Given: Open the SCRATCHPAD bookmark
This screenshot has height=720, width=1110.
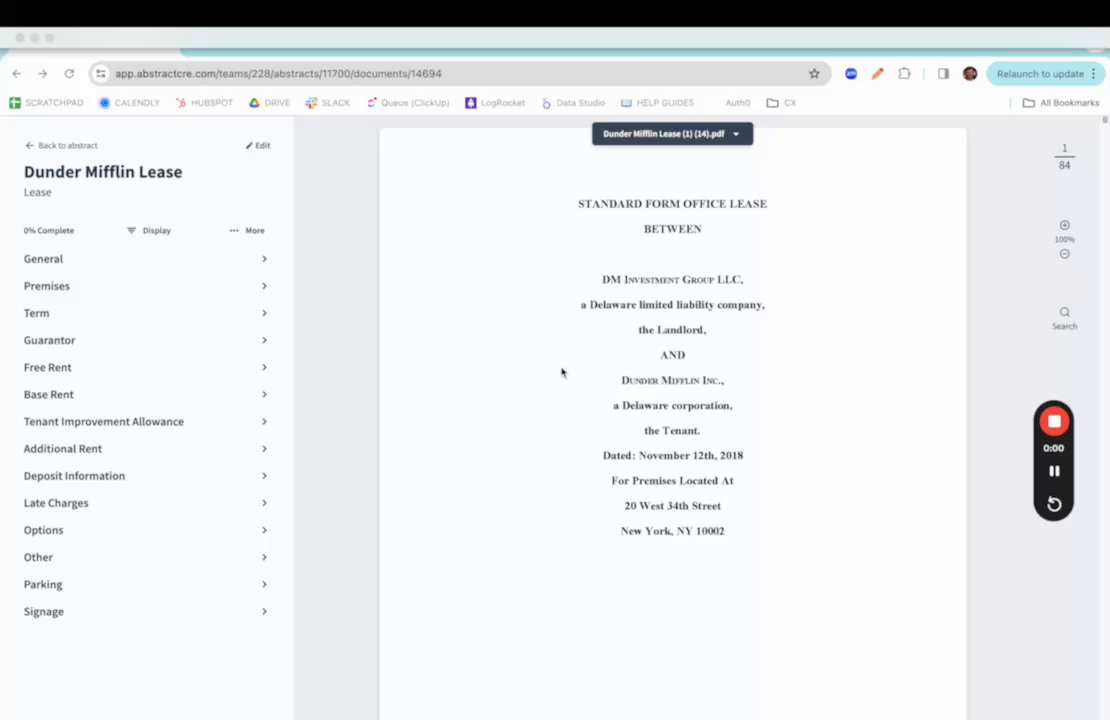Looking at the screenshot, I should tap(46, 103).
